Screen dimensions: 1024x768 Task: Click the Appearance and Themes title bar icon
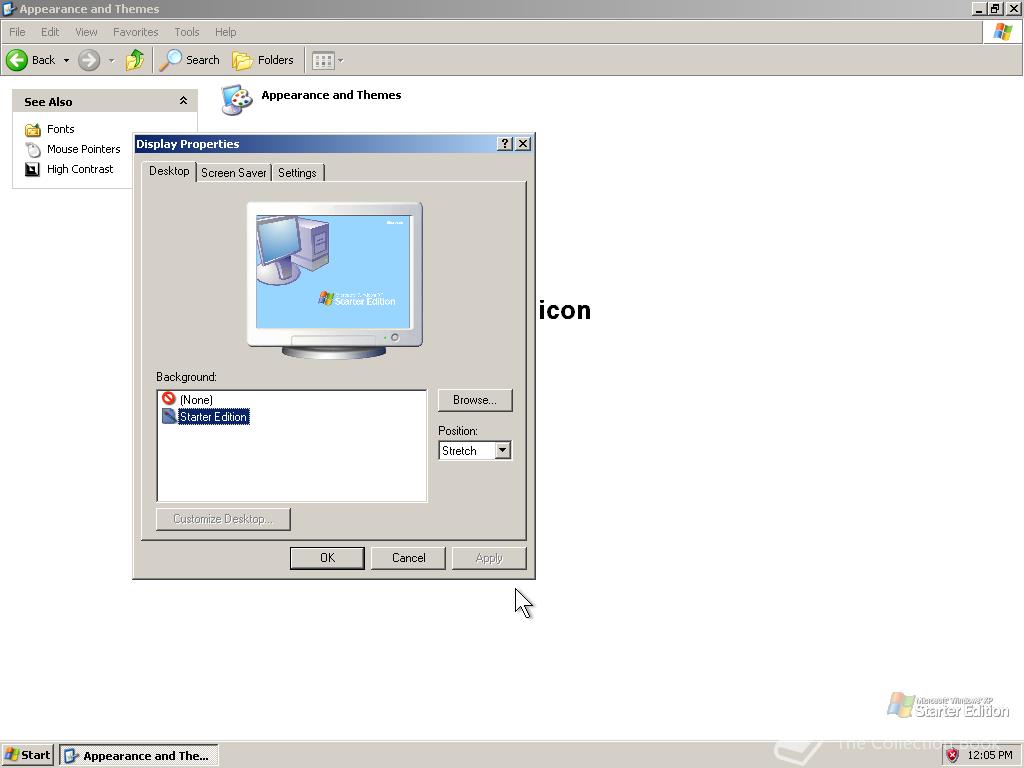click(9, 8)
